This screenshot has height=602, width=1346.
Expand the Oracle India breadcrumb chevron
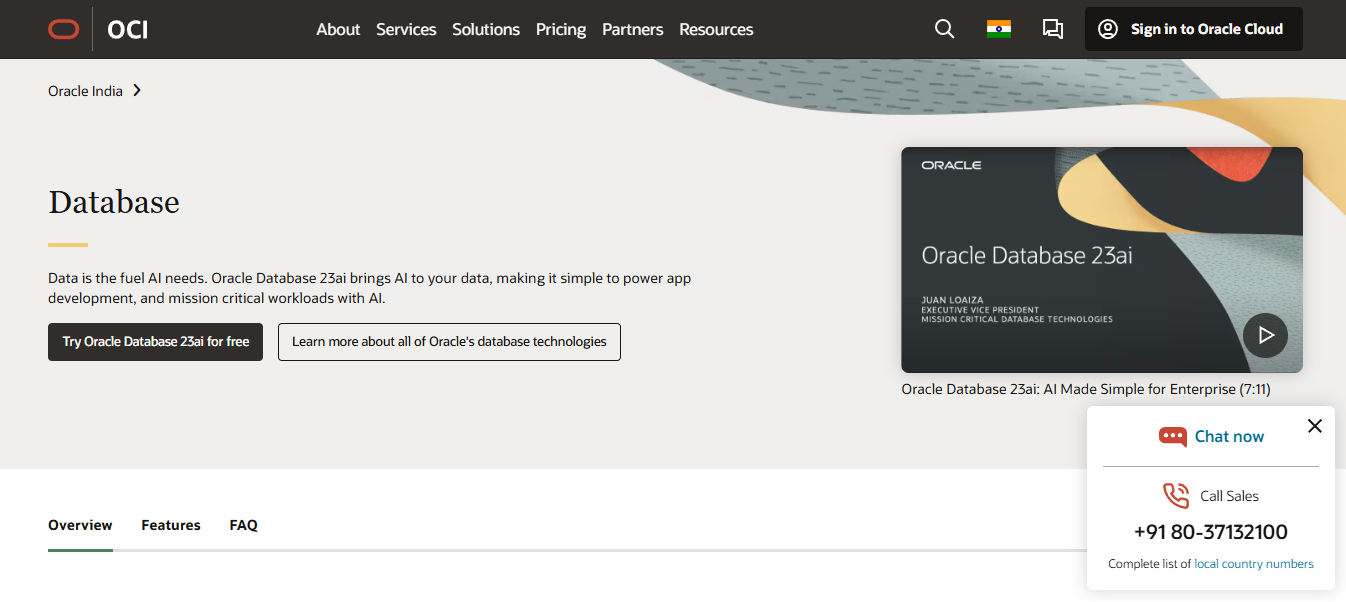137,91
